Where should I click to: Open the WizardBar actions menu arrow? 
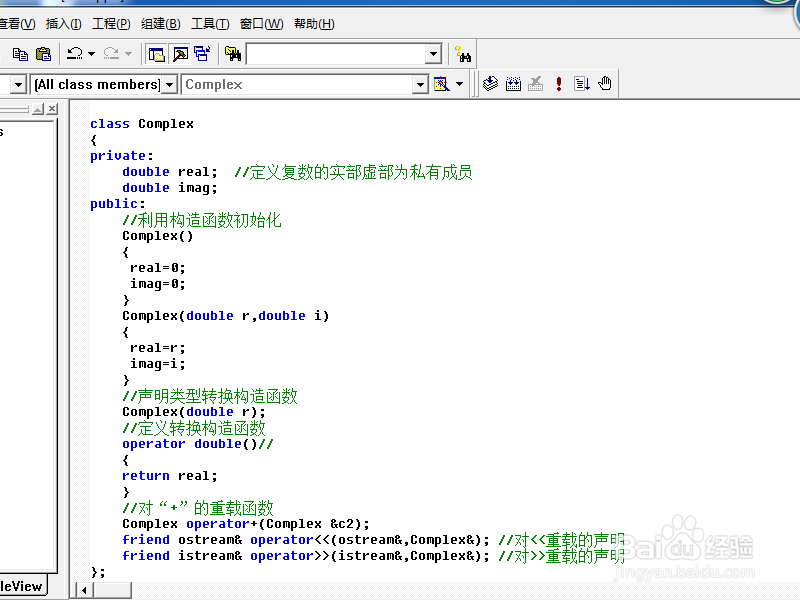pyautogui.click(x=459, y=84)
